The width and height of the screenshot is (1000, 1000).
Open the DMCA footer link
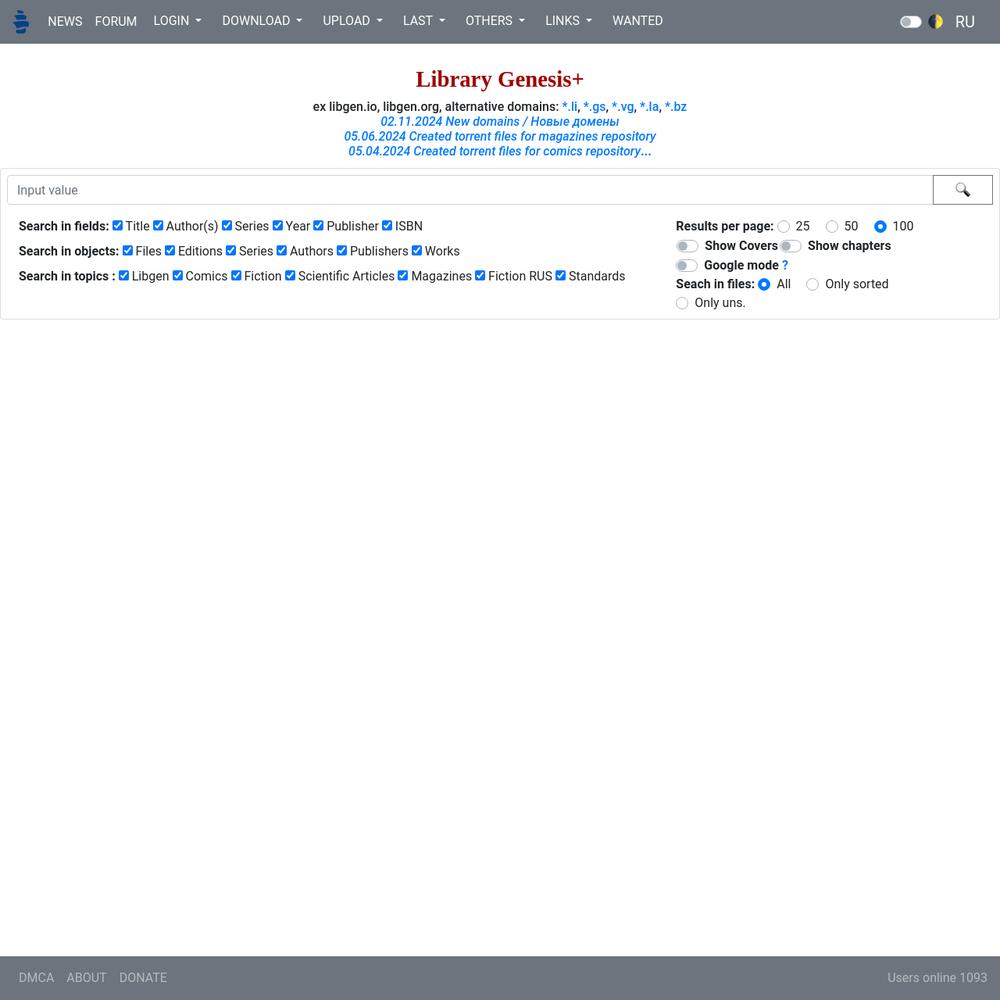point(36,978)
